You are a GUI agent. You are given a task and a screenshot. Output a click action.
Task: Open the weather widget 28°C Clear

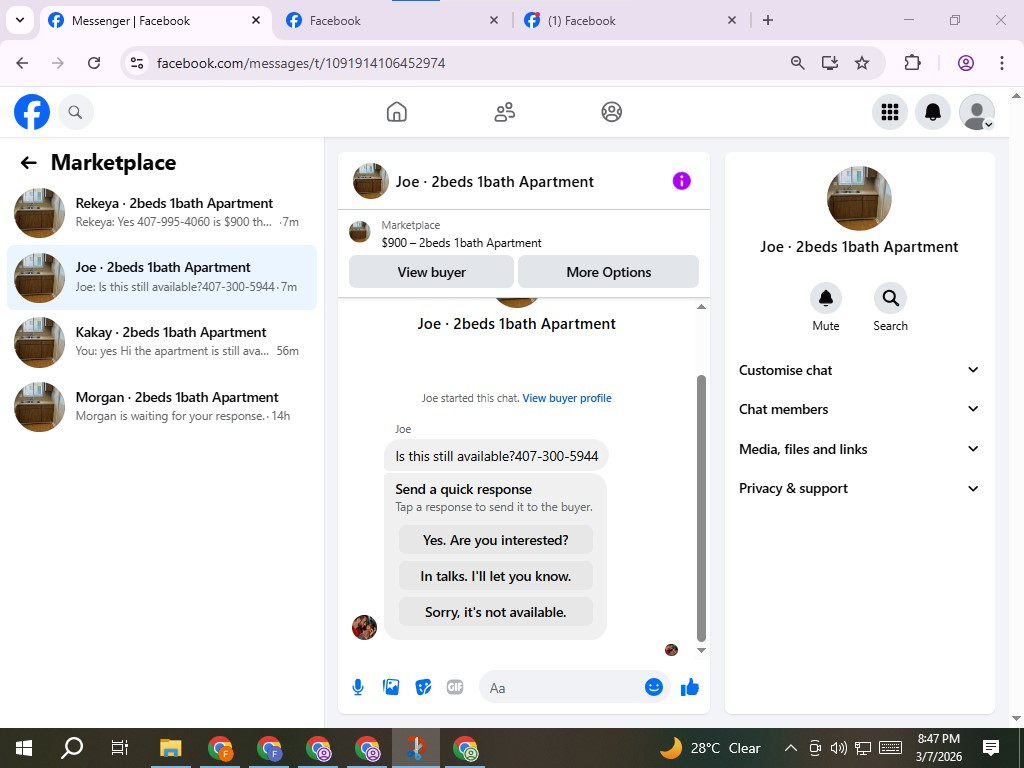(x=710, y=748)
